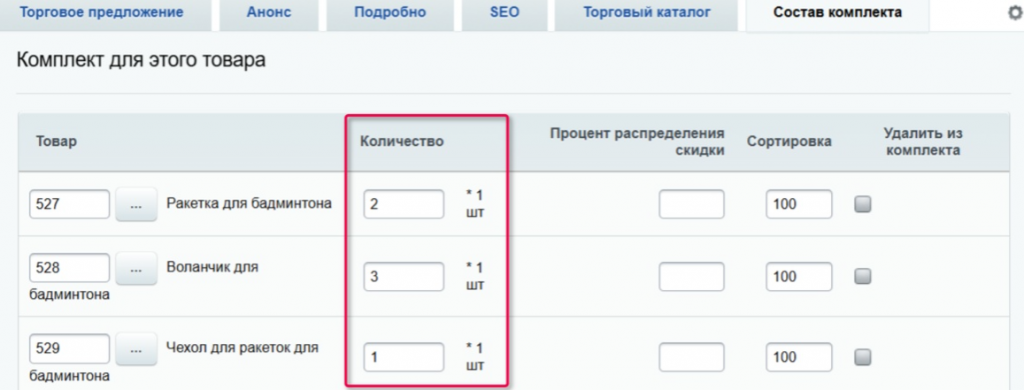Click product ID field containing 529

70,349
